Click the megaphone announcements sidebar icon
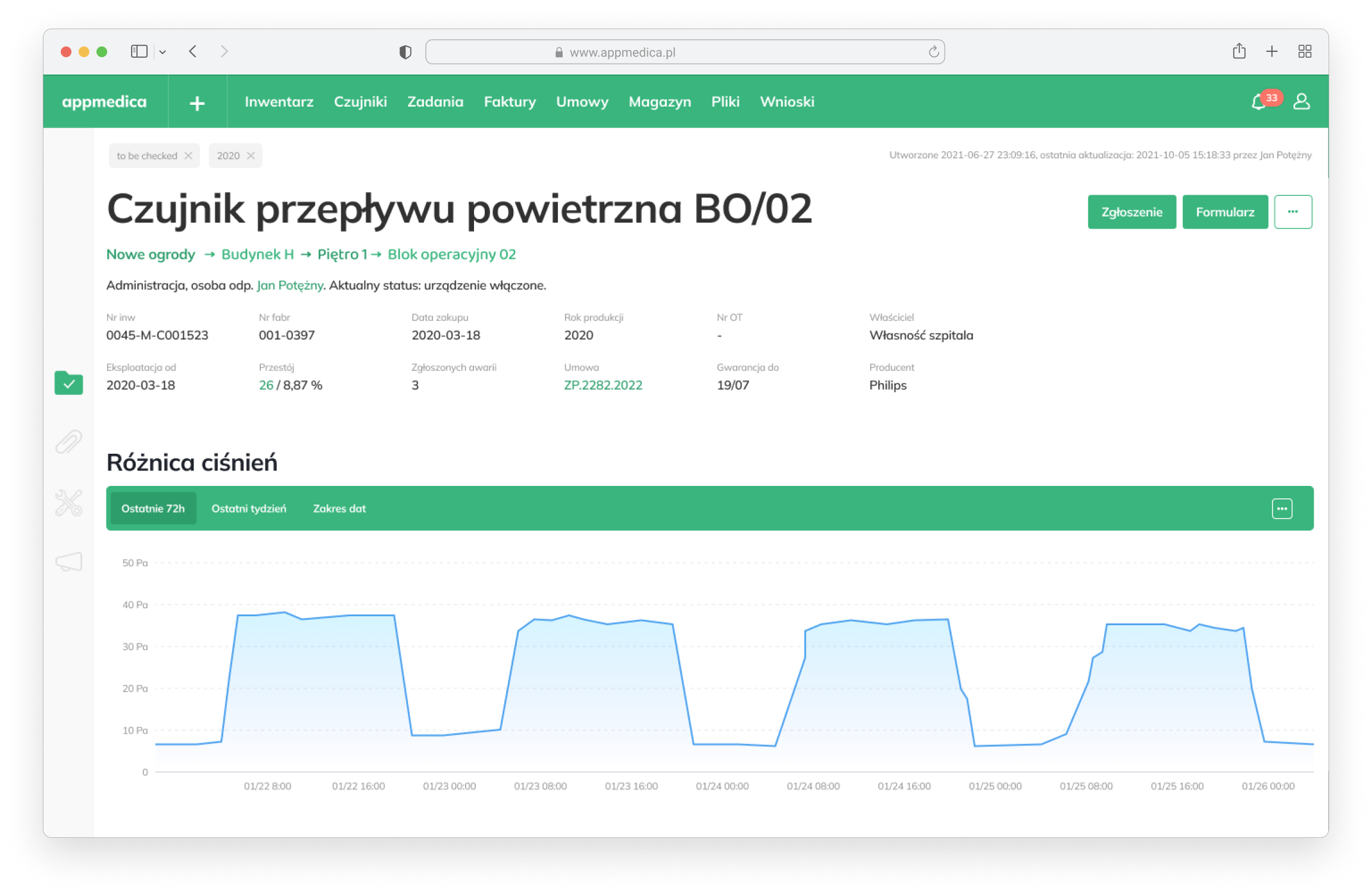Screen dimensions: 1372x895 coord(68,562)
